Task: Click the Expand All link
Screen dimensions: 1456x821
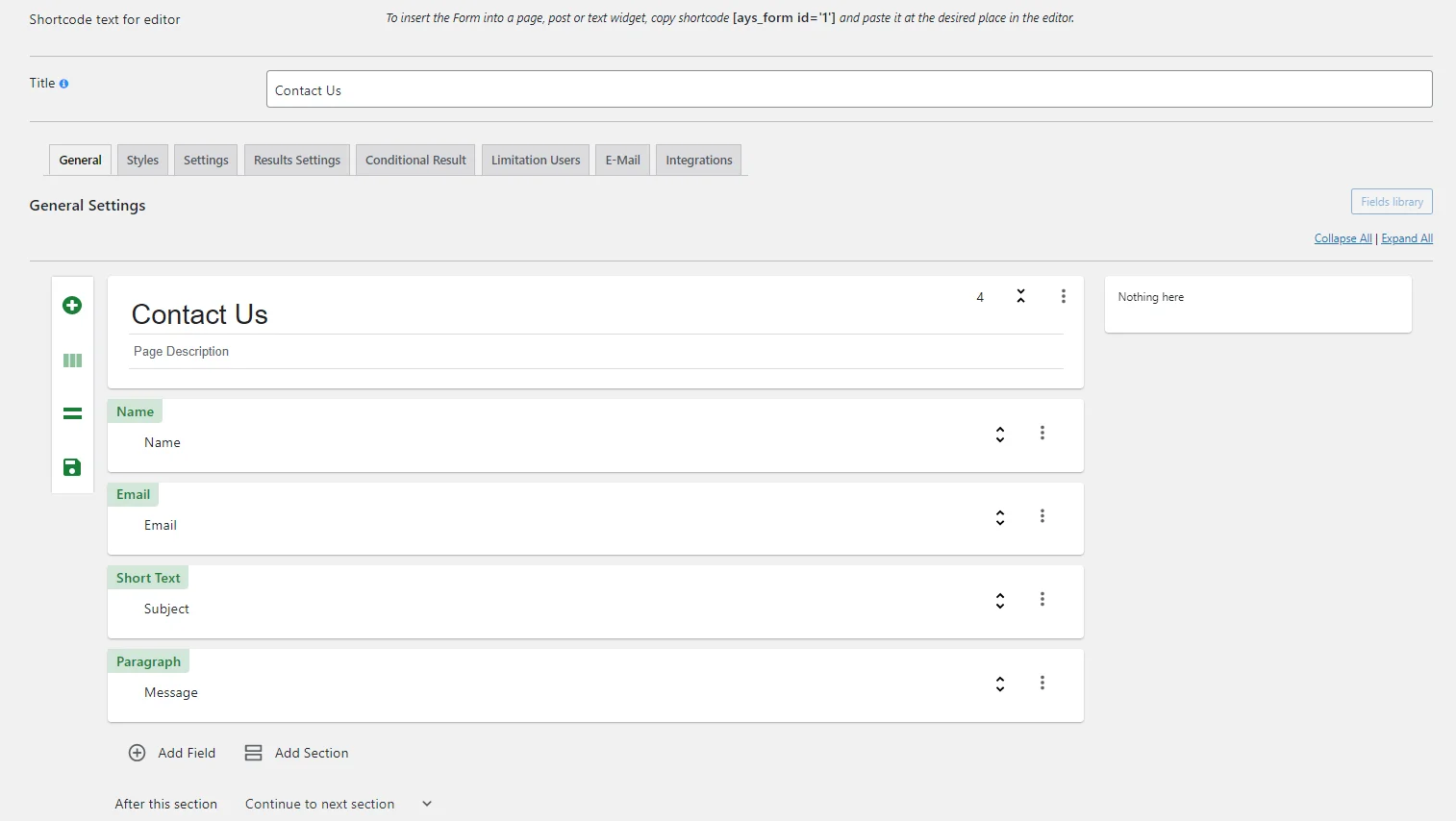Action: [1407, 238]
